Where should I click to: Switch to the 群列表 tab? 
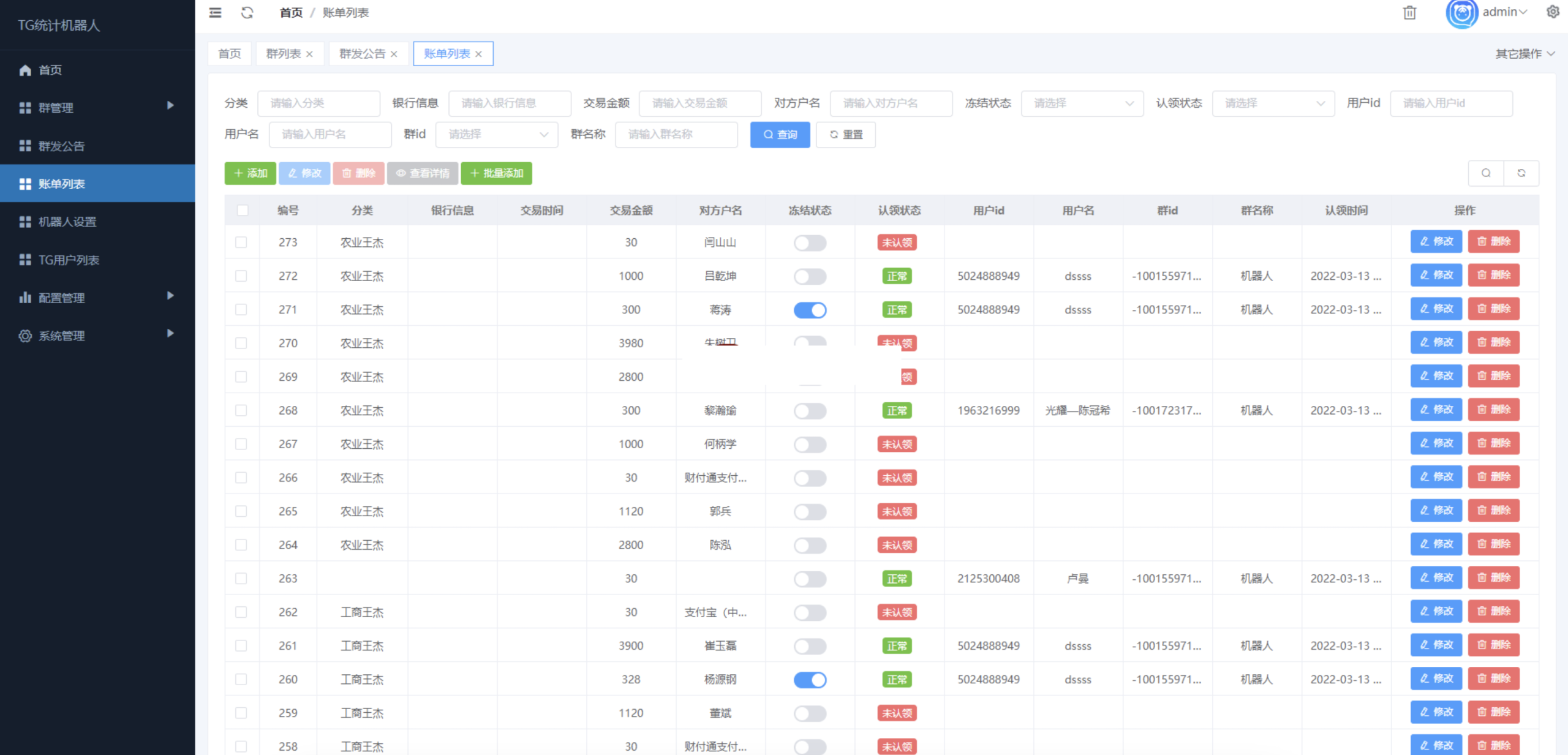pos(284,53)
